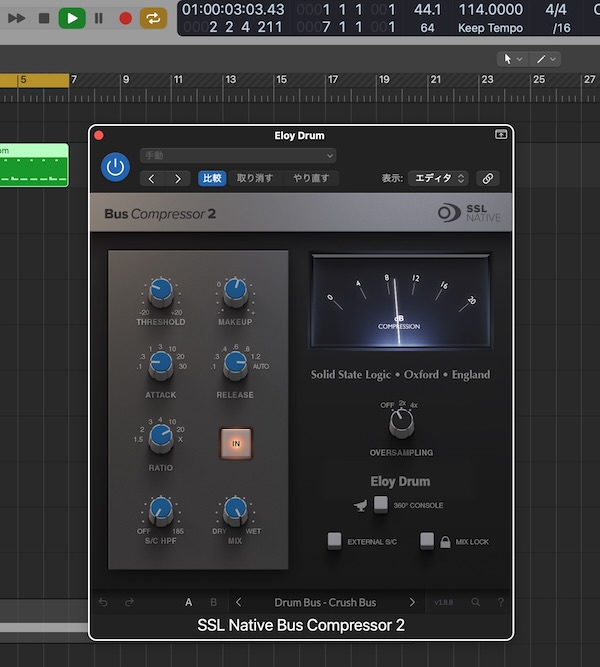Start playback with the green play button

[71, 18]
